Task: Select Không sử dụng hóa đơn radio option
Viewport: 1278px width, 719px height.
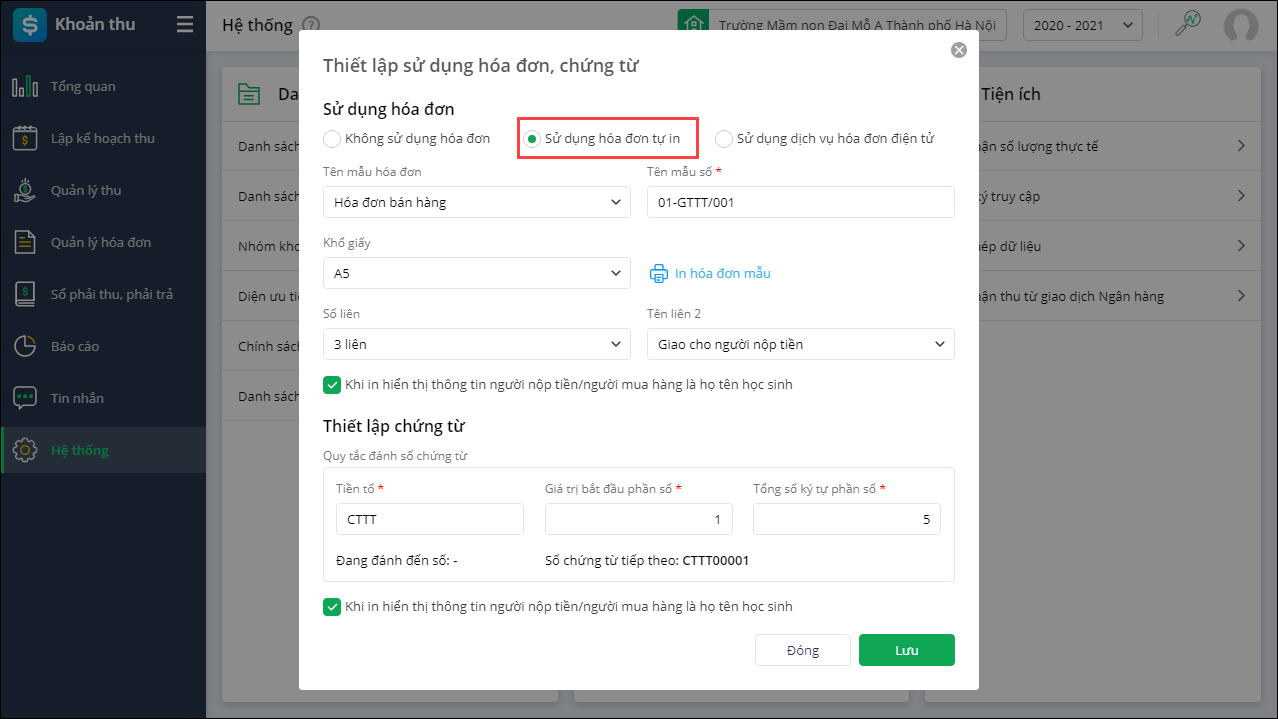Action: (x=332, y=138)
